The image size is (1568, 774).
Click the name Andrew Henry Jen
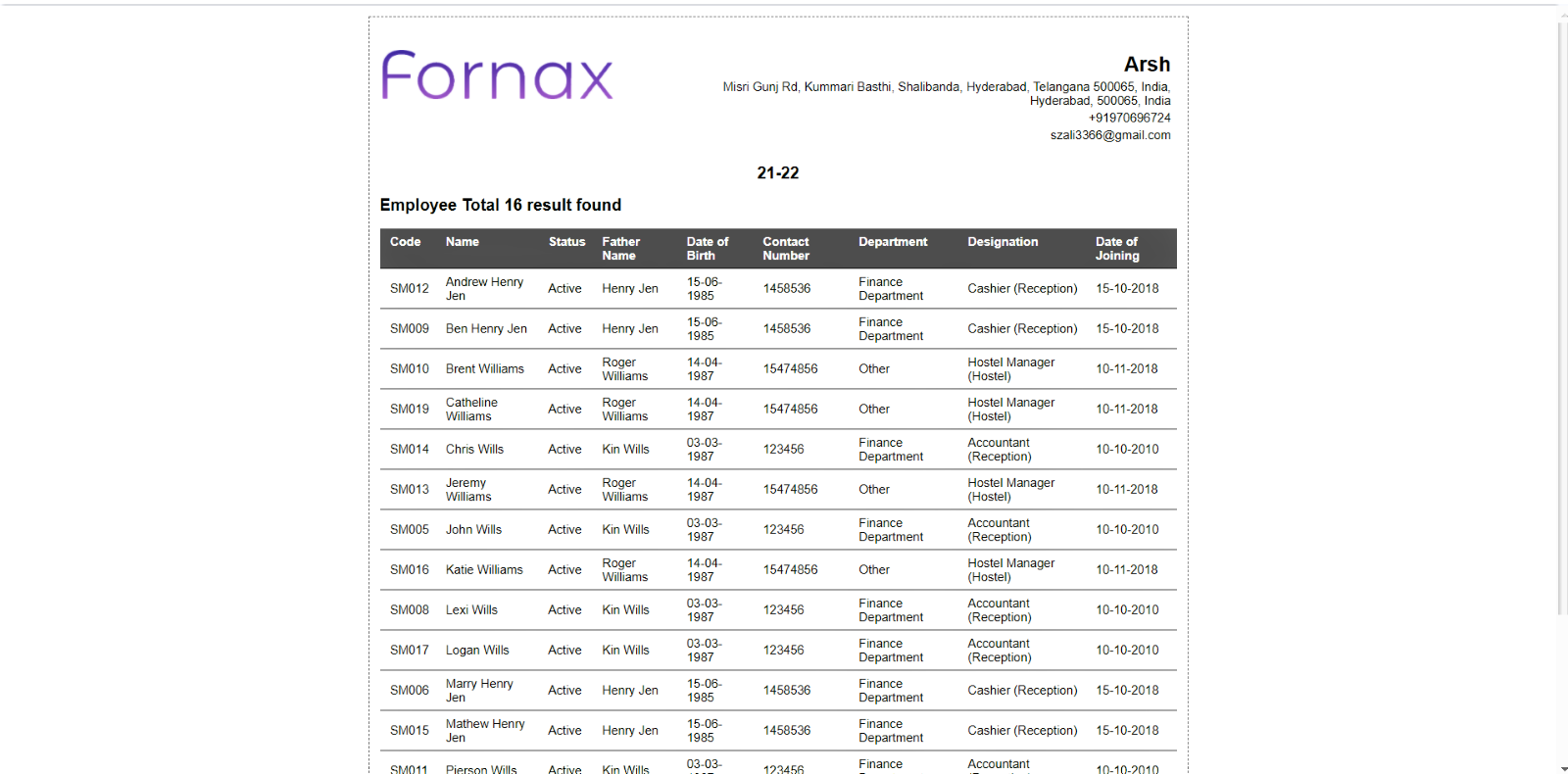(x=484, y=289)
